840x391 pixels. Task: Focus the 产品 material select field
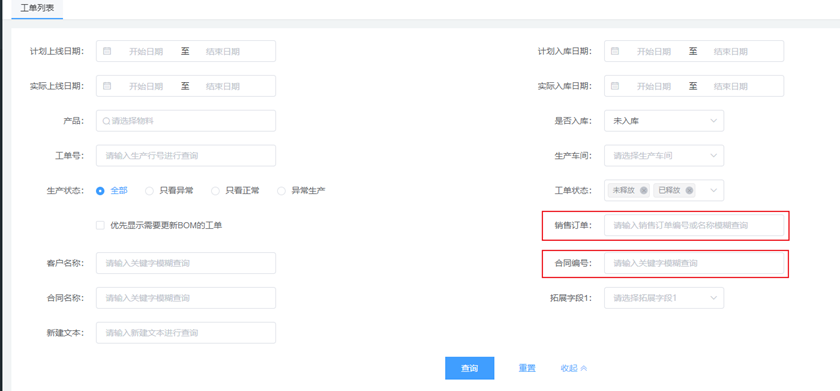[x=186, y=121]
